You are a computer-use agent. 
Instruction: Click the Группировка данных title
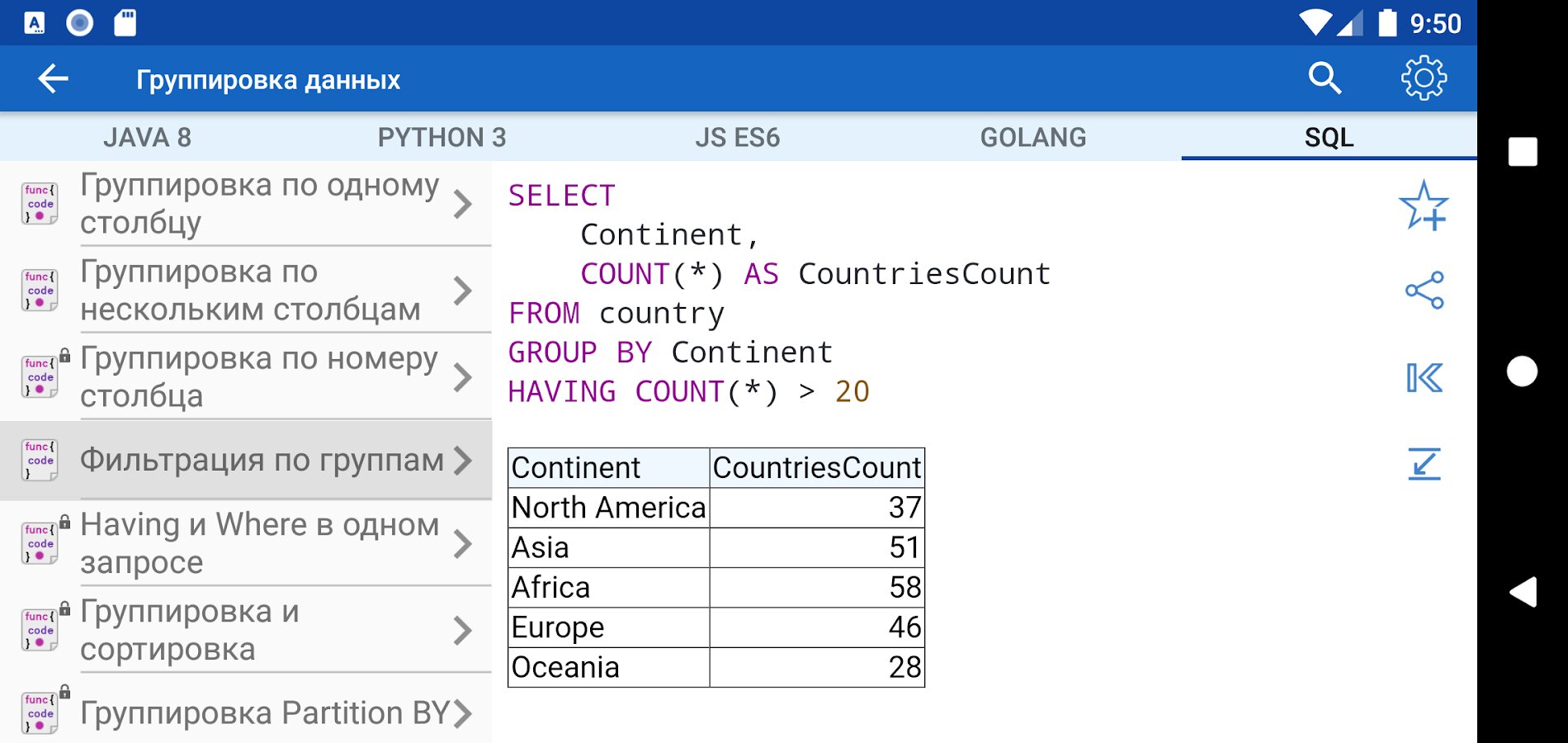coord(268,80)
